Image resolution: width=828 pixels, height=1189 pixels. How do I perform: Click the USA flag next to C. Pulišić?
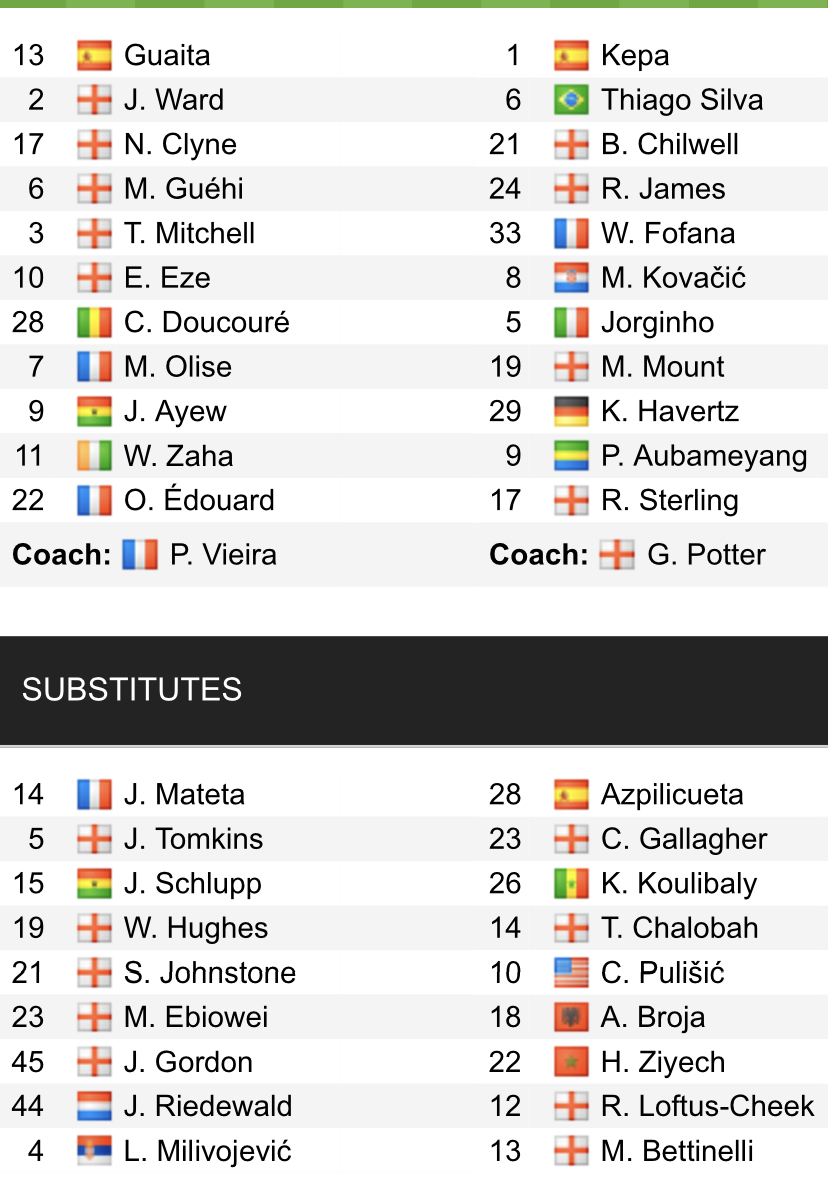pos(571,972)
